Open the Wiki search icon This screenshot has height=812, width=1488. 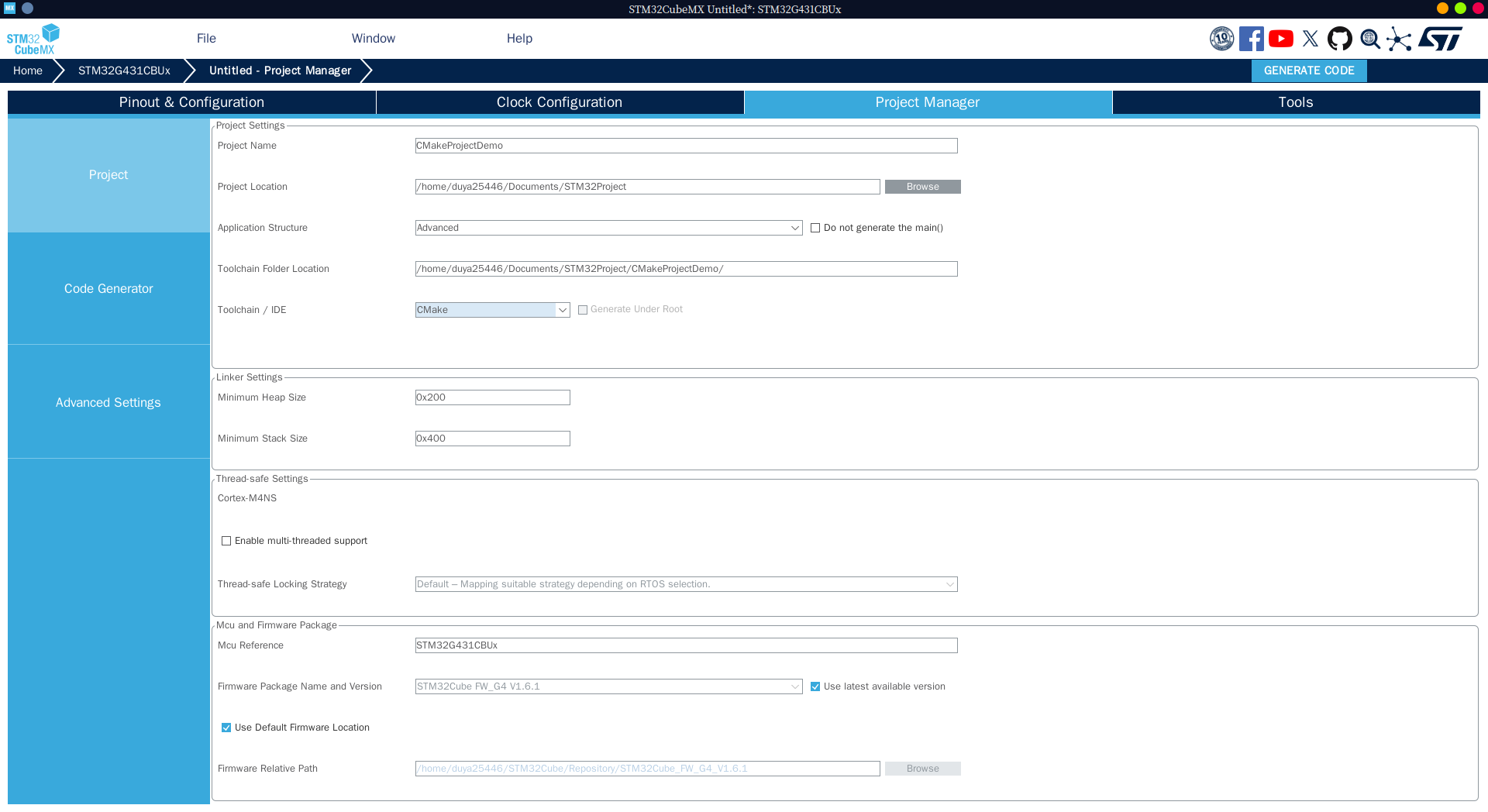coord(1370,39)
